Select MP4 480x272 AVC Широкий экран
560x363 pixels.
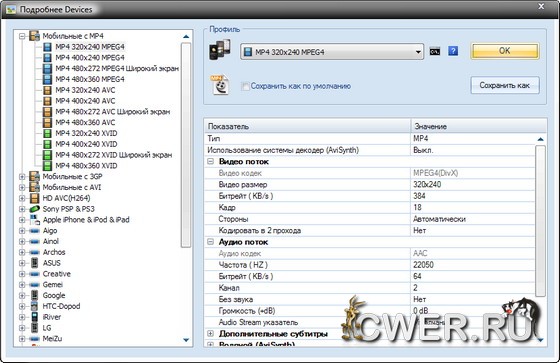point(112,112)
